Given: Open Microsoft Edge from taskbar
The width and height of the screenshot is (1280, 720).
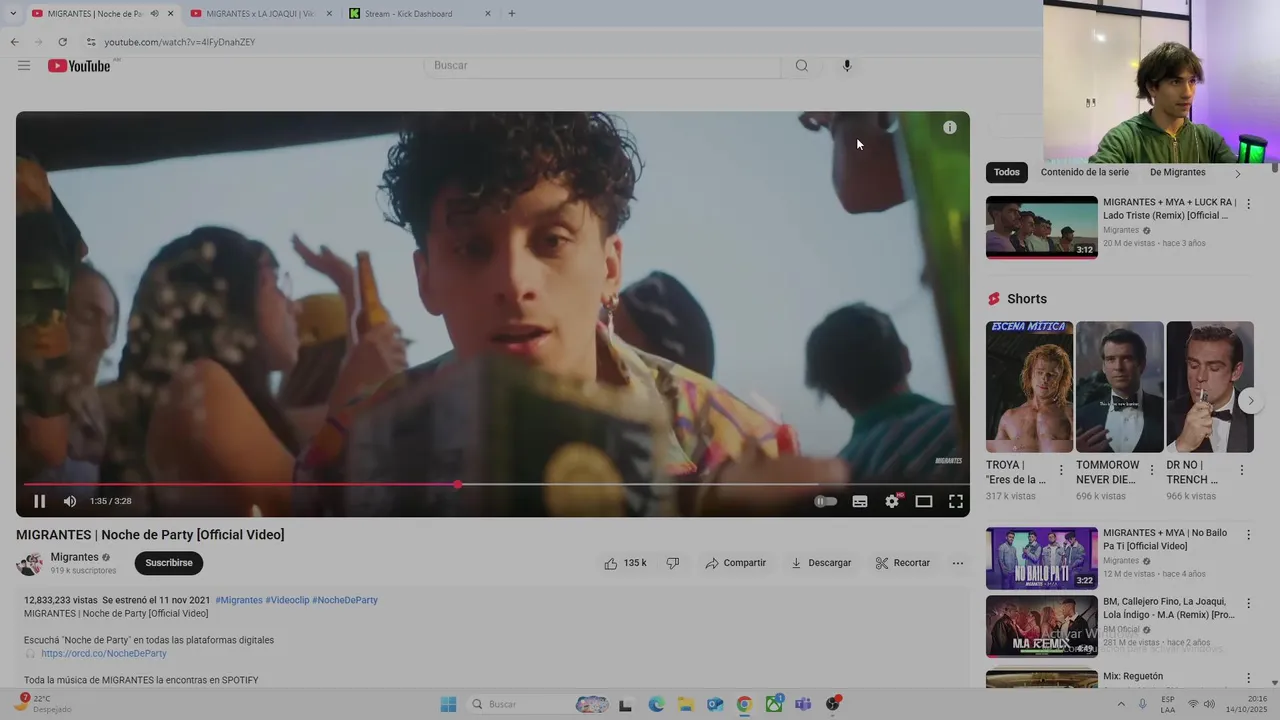Looking at the screenshot, I should point(656,704).
